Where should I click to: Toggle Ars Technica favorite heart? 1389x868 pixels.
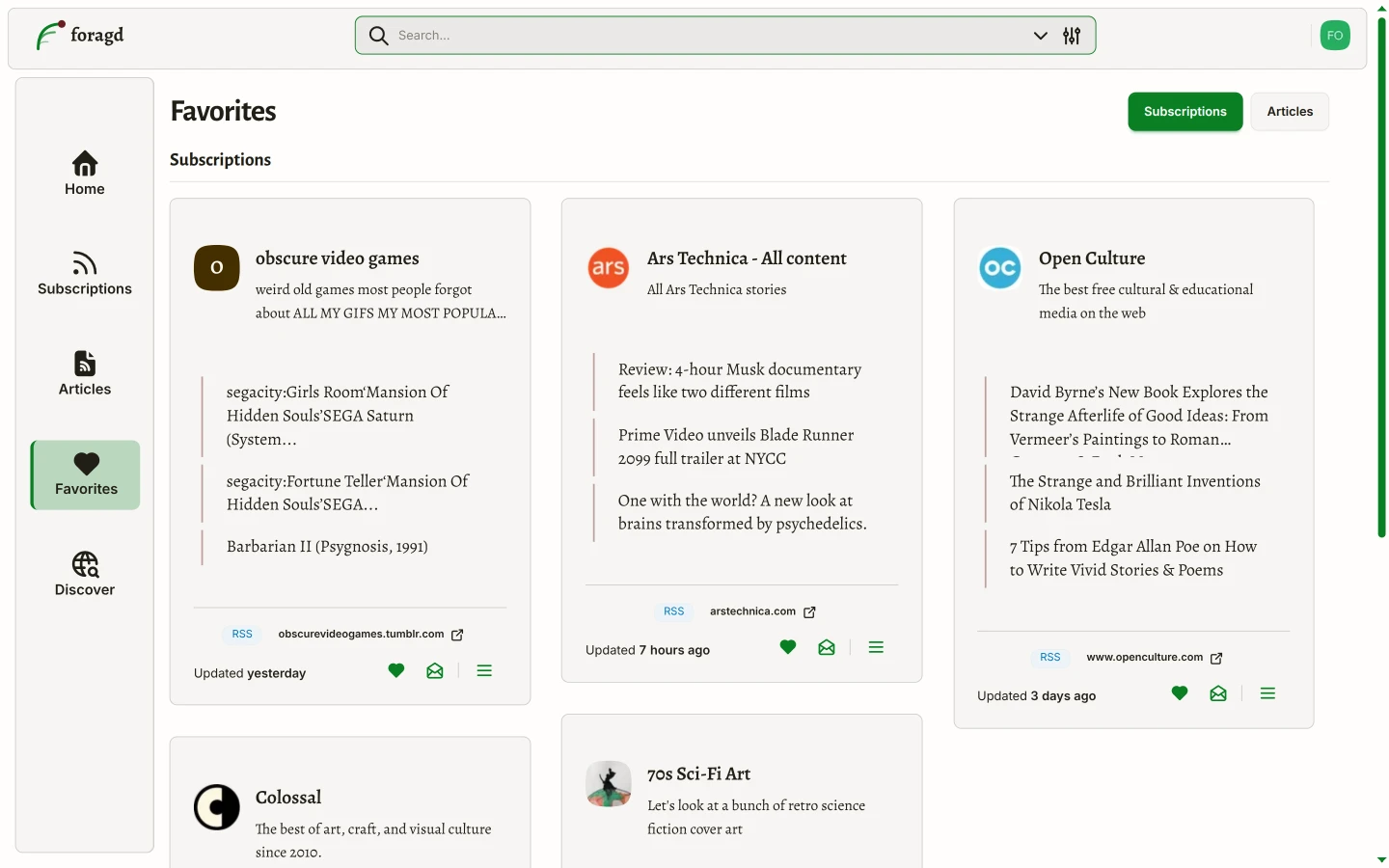click(x=788, y=648)
